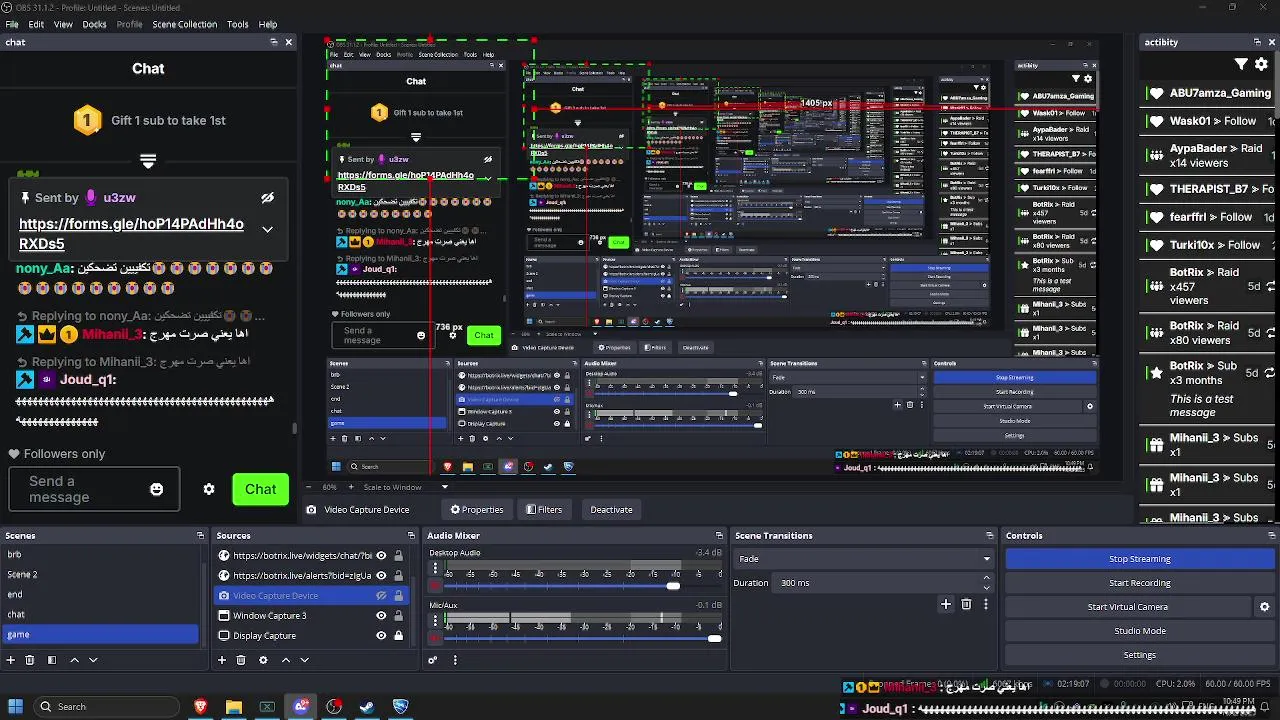This screenshot has height=720, width=1280.
Task: Open the Scene Collection menu
Action: pos(184,24)
